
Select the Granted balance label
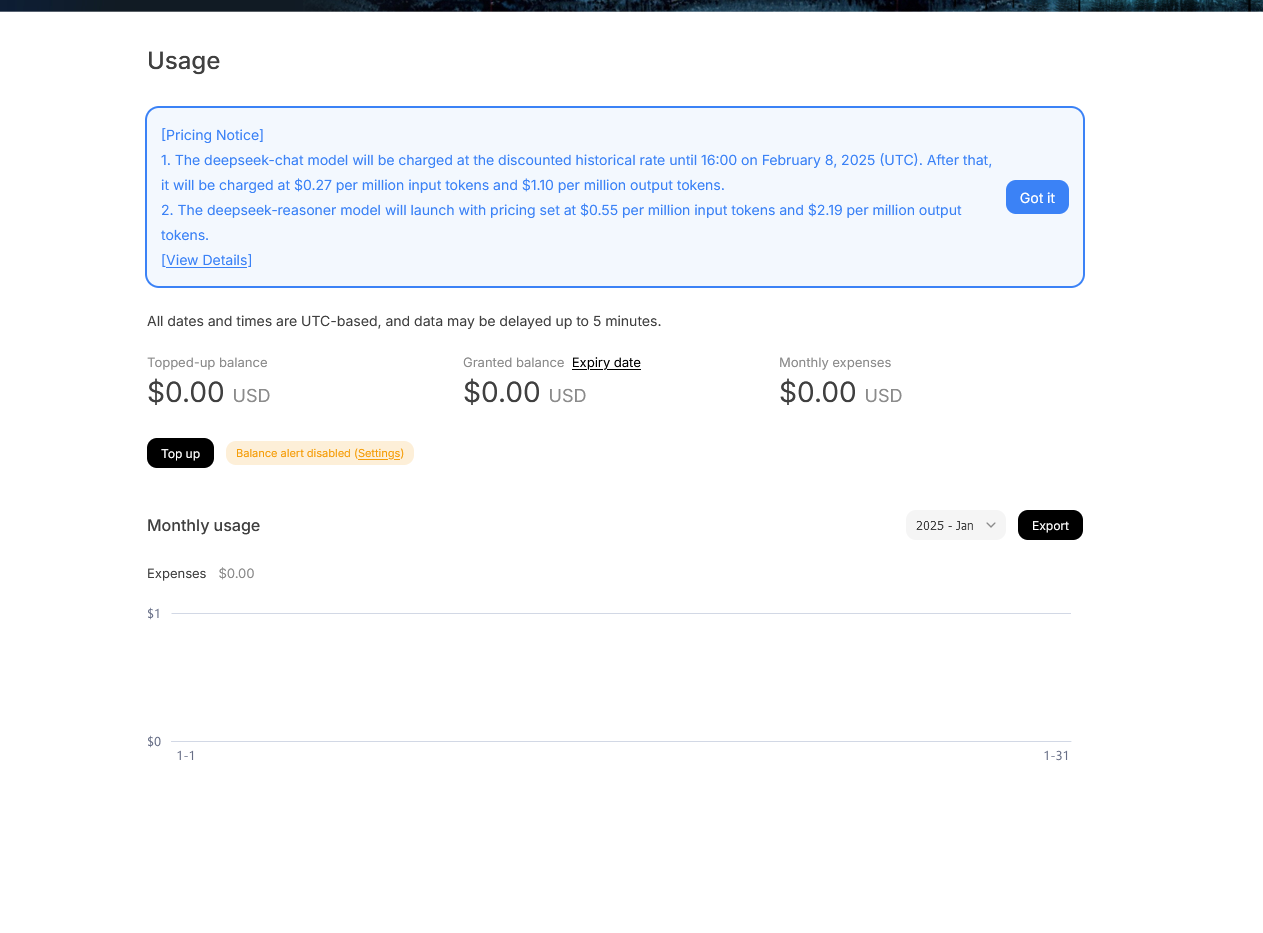(513, 362)
